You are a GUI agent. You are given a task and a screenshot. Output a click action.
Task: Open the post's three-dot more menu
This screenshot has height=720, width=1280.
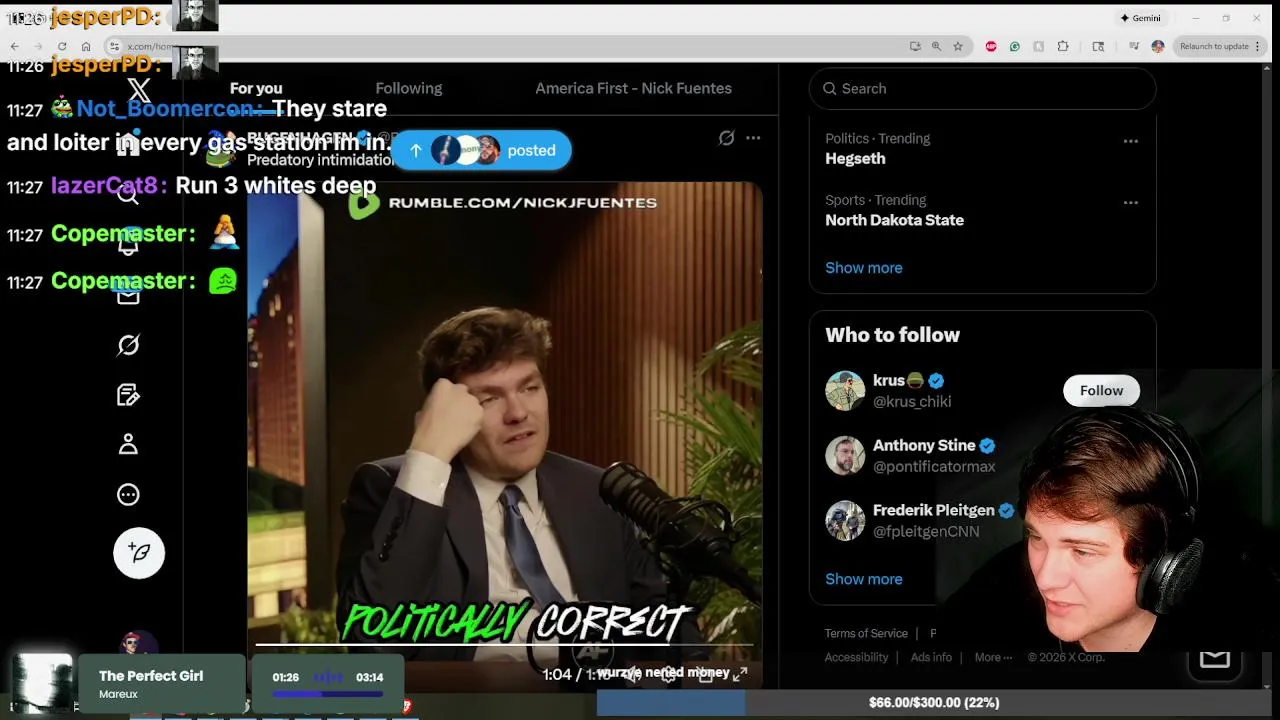(753, 138)
